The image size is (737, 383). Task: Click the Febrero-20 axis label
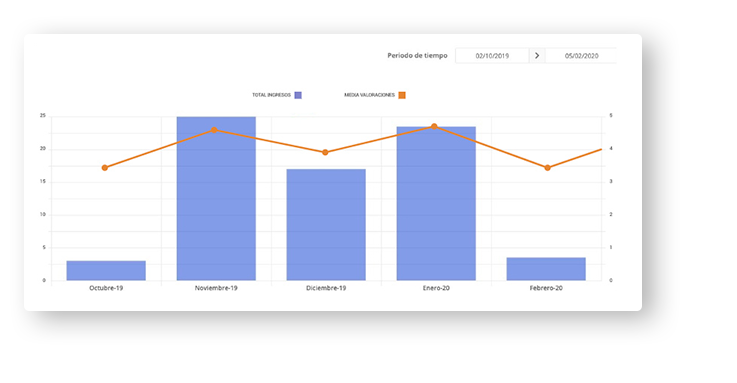(546, 288)
